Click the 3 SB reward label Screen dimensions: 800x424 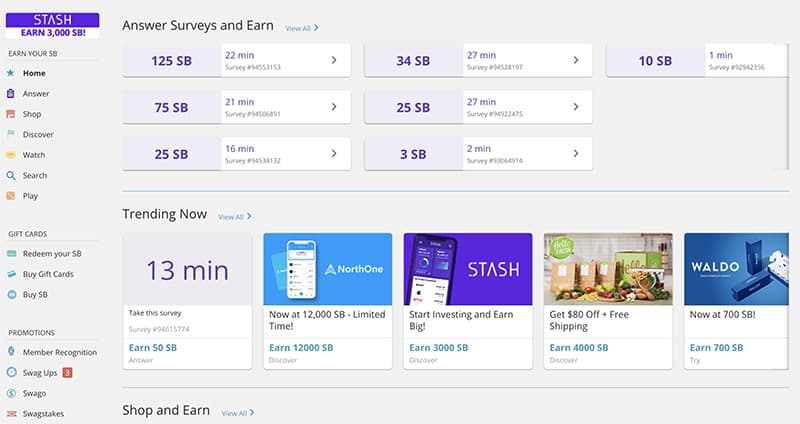pyautogui.click(x=413, y=154)
